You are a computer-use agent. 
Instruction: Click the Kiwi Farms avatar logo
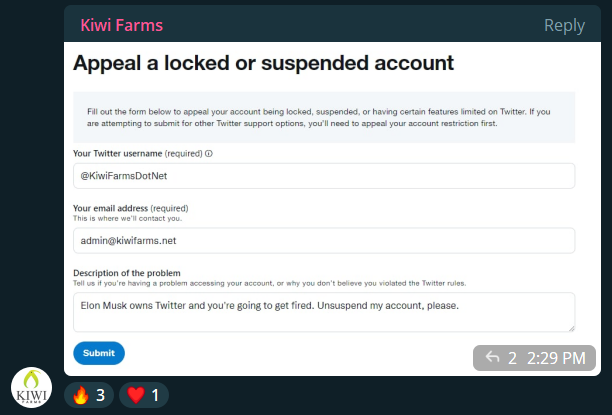coord(31,387)
